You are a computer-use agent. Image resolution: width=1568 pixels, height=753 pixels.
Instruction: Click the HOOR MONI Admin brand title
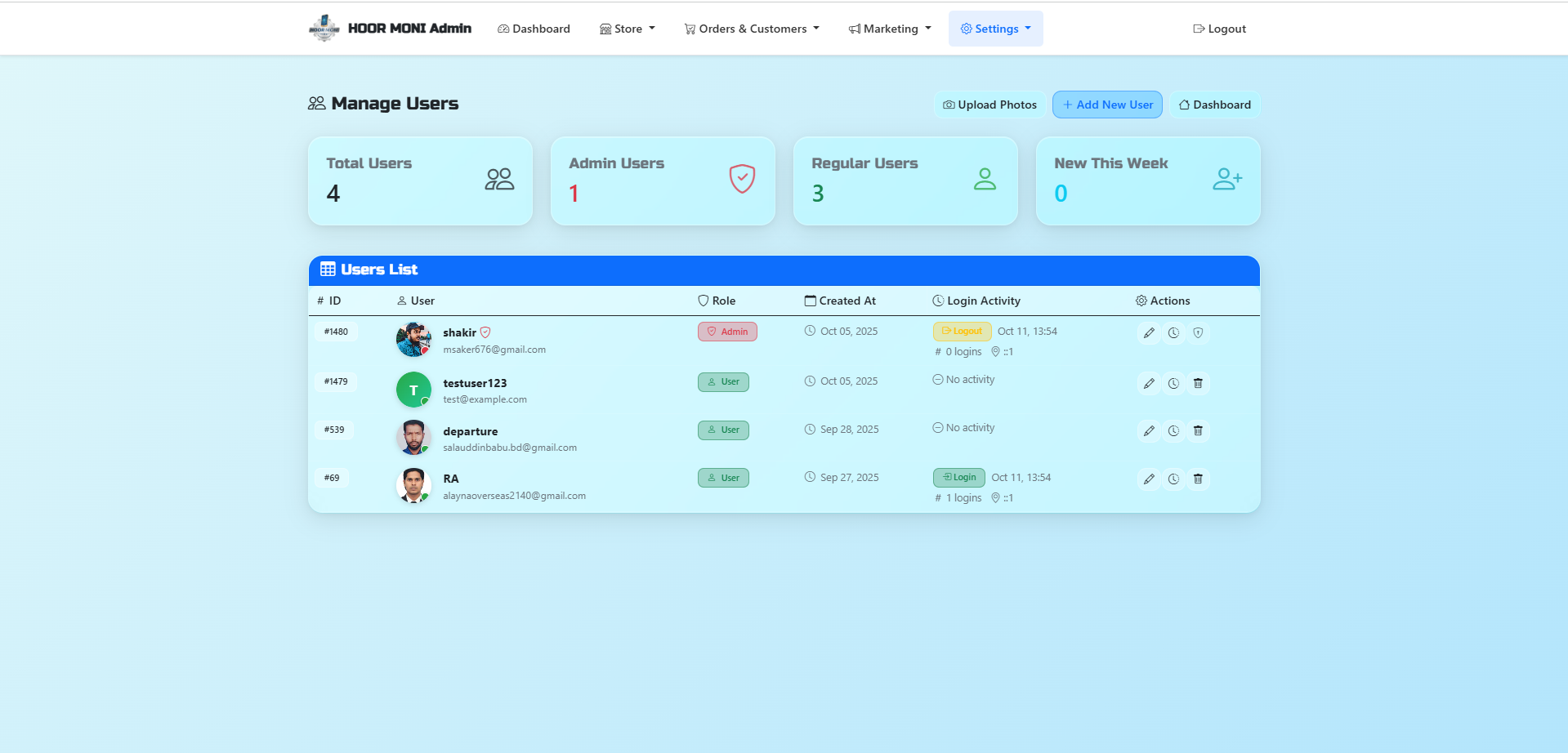click(409, 29)
